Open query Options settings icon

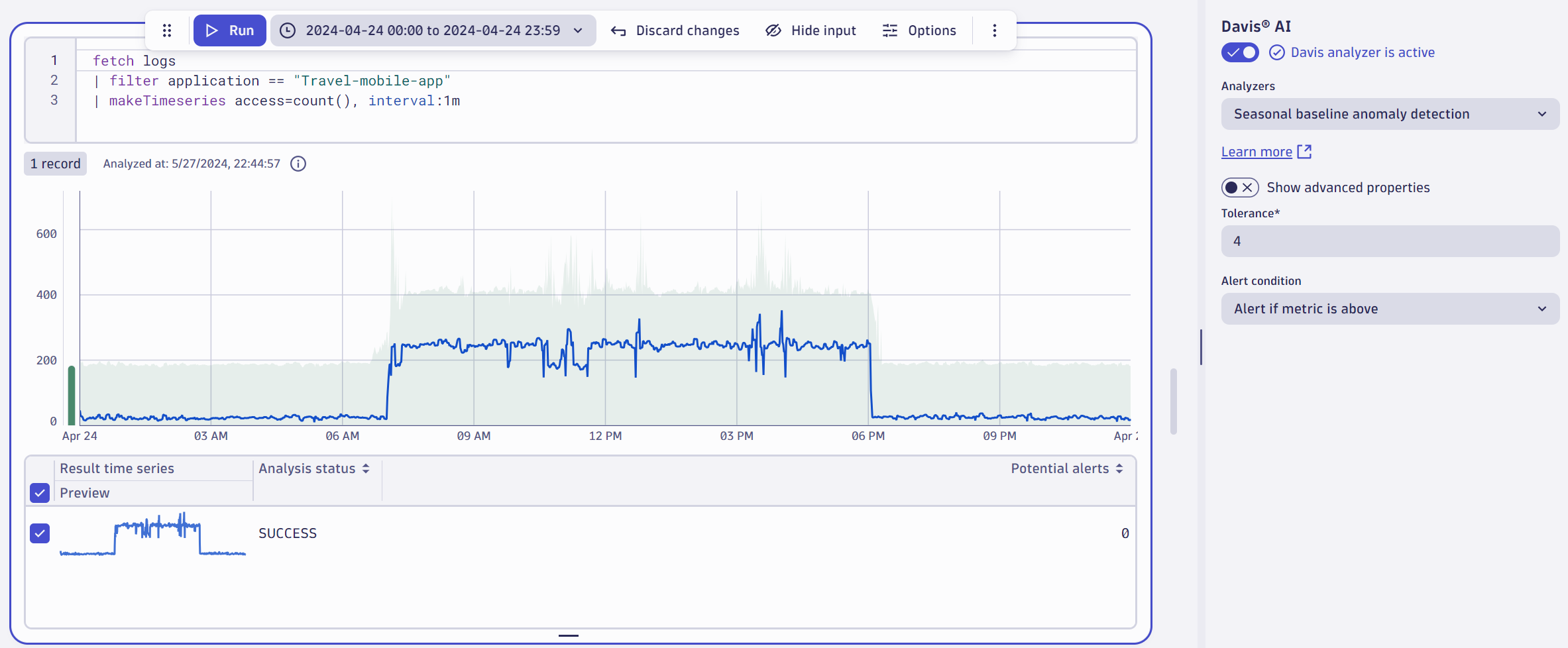pyautogui.click(x=889, y=30)
